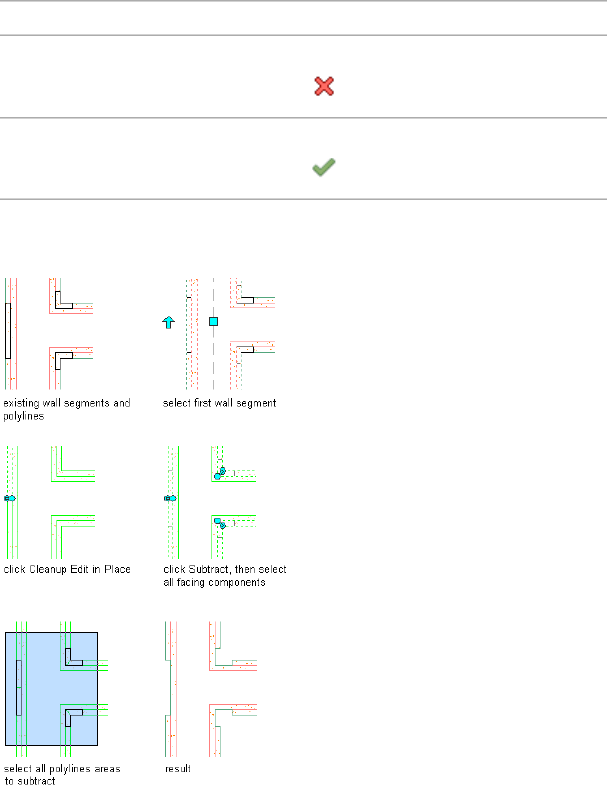Click the 'select first wall segment' caption
The image size is (607, 802).
tap(220, 404)
